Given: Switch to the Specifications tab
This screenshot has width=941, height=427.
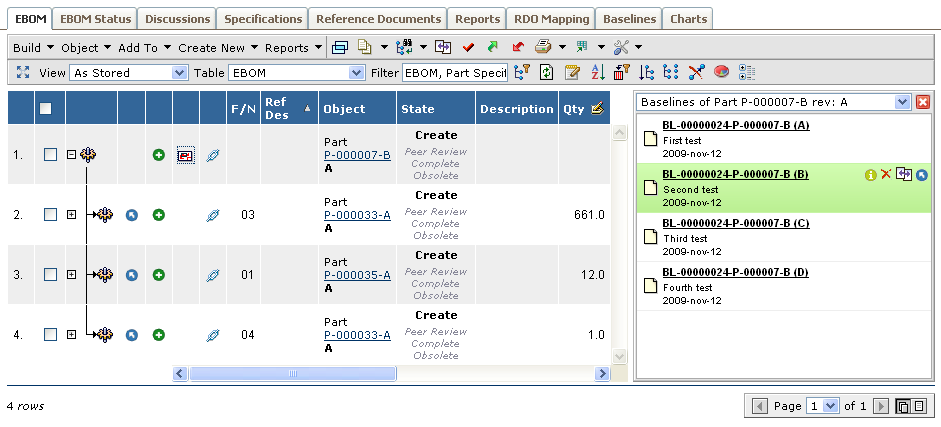Looking at the screenshot, I should (263, 19).
